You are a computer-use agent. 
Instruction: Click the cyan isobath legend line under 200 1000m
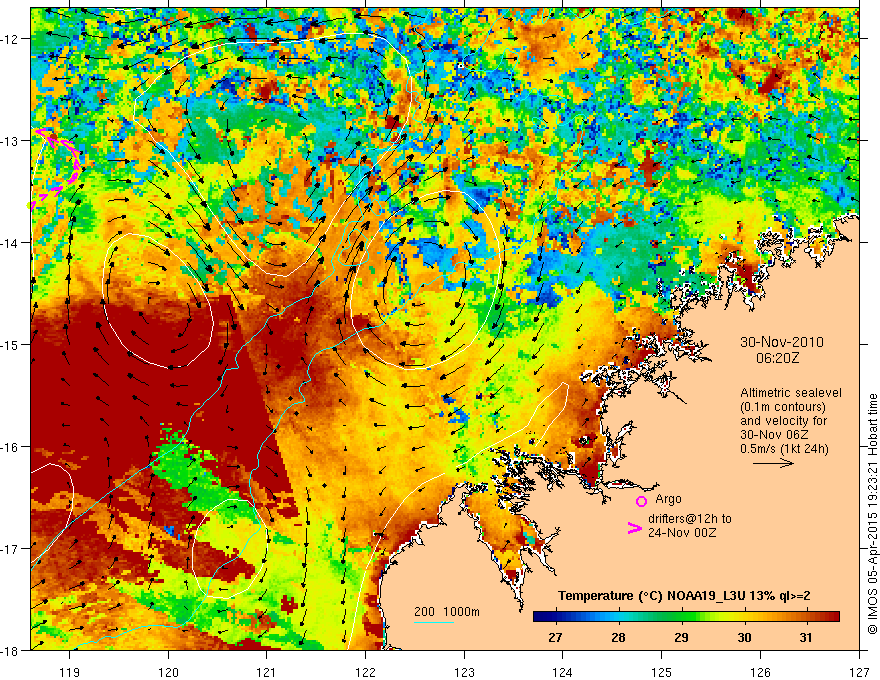click(x=434, y=623)
